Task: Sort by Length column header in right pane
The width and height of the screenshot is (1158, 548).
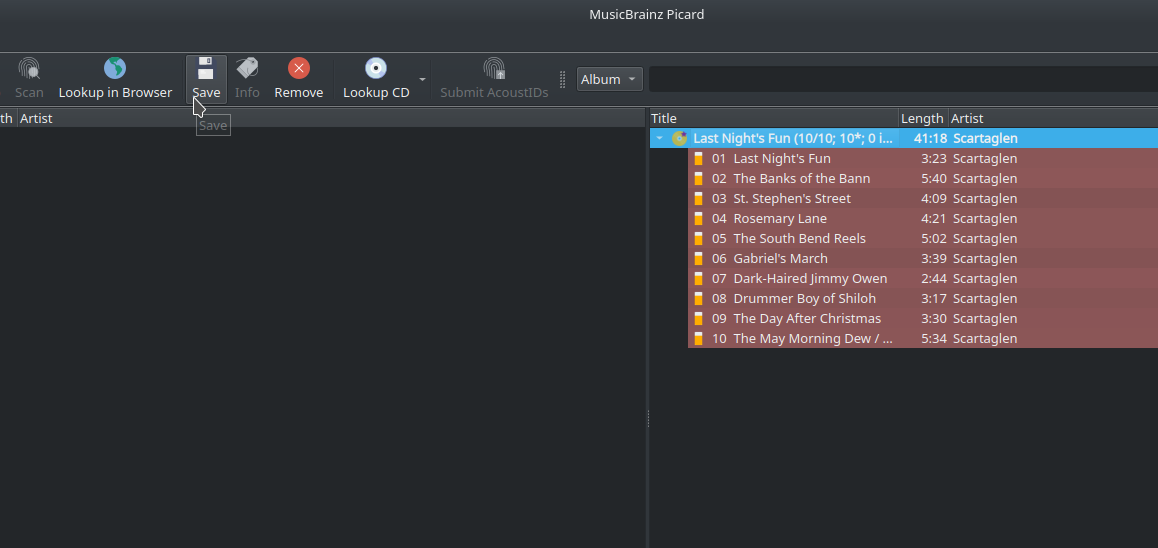Action: [x=923, y=118]
